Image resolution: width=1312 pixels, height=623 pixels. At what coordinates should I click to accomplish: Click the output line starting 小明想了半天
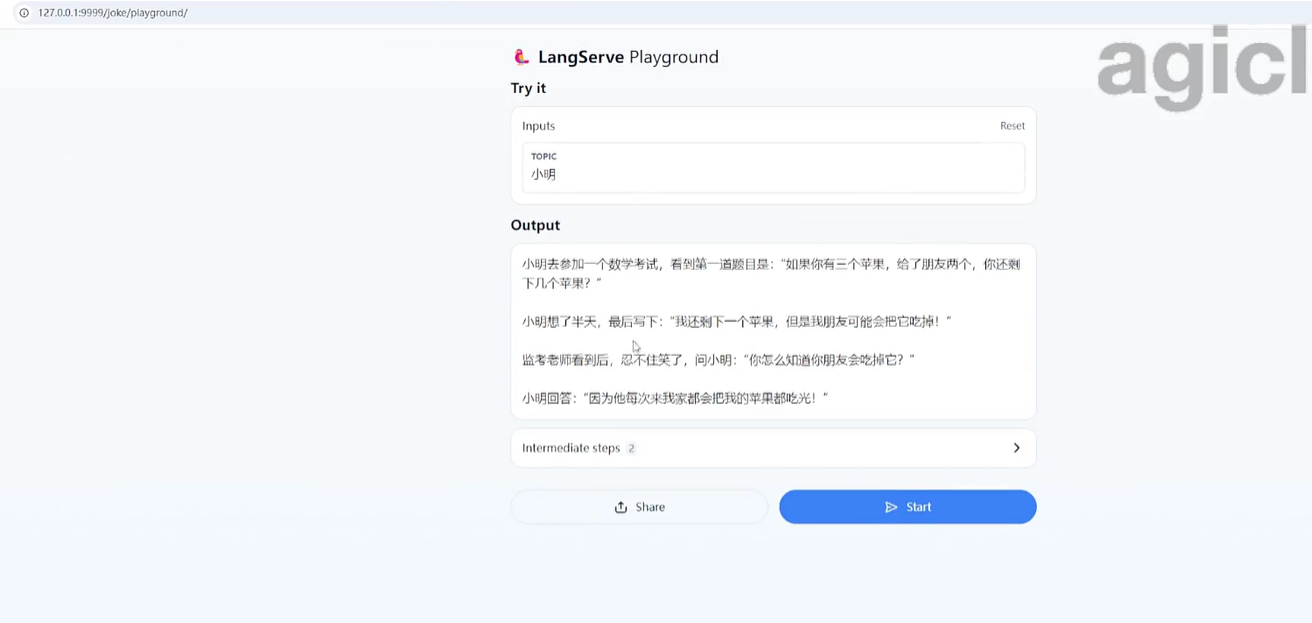737,321
